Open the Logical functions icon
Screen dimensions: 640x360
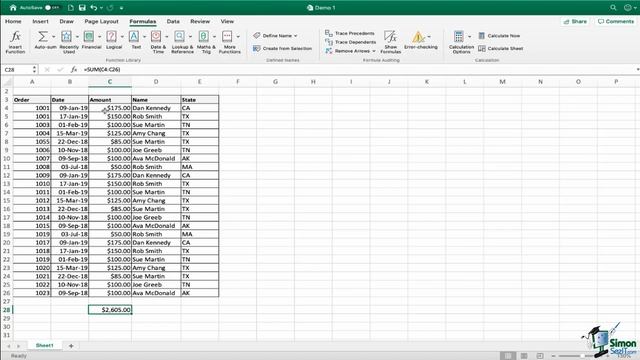pos(111,37)
